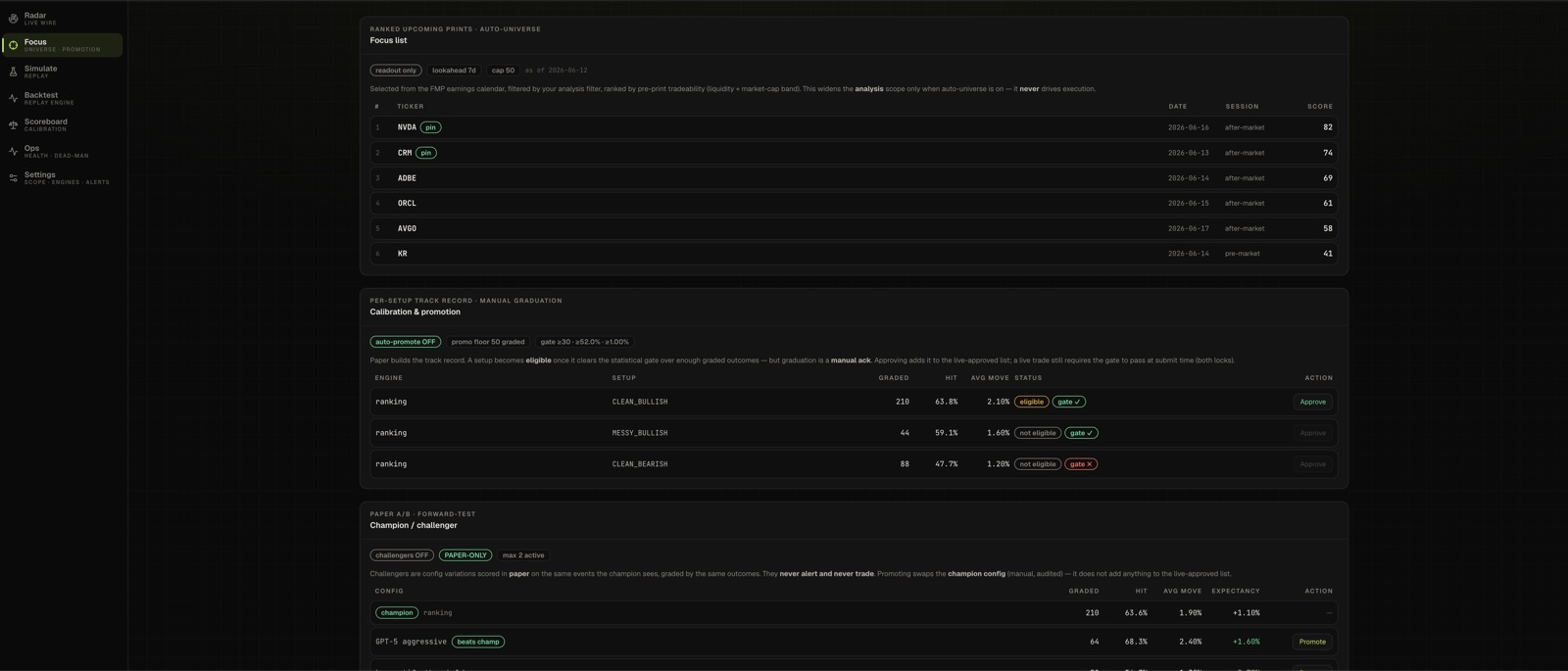Screen dimensions: 1568x671
Task: Select the ORCL focus list row
Action: [x=854, y=203]
